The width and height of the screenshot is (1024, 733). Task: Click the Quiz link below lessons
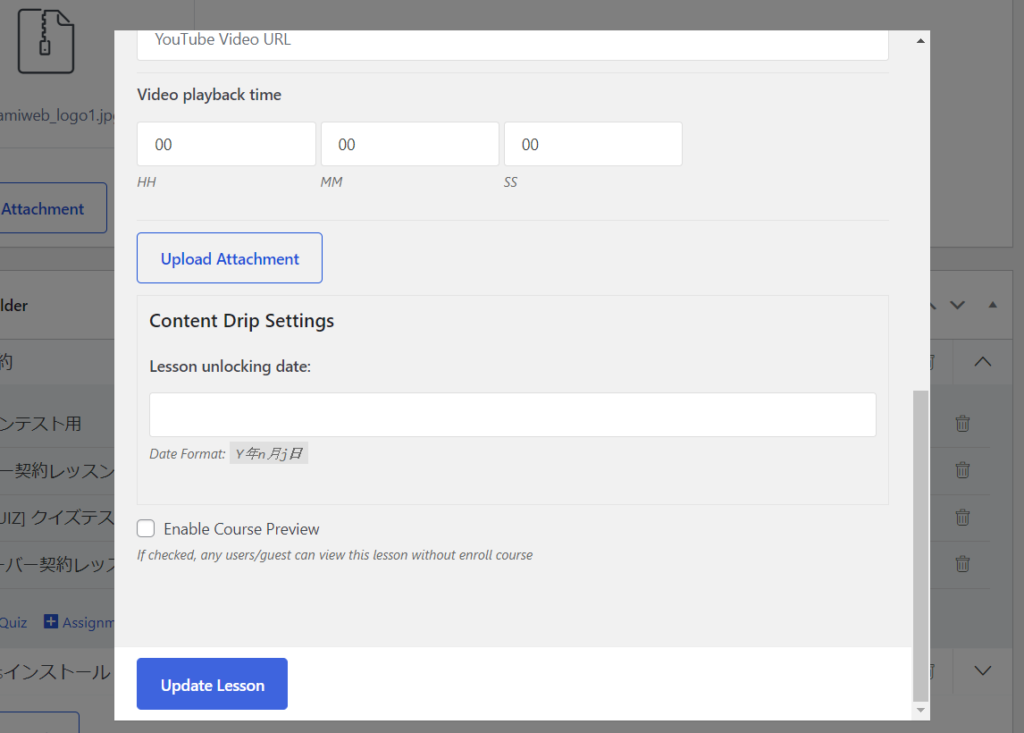[x=14, y=622]
